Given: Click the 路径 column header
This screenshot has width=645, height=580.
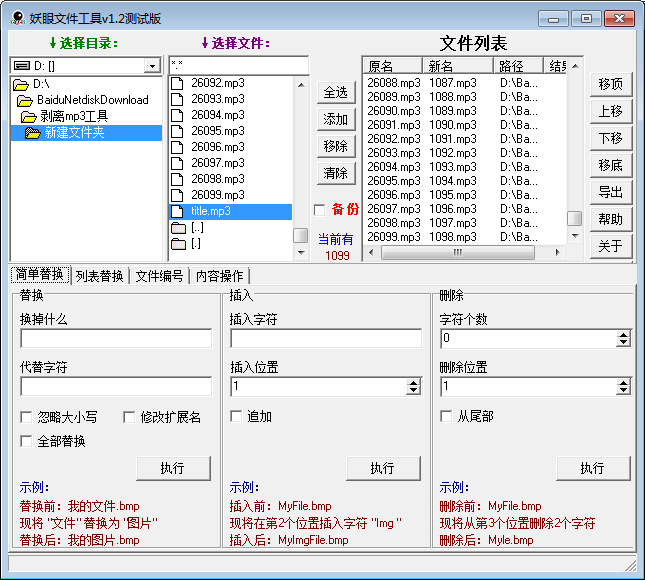Looking at the screenshot, I should pyautogui.click(x=518, y=66).
